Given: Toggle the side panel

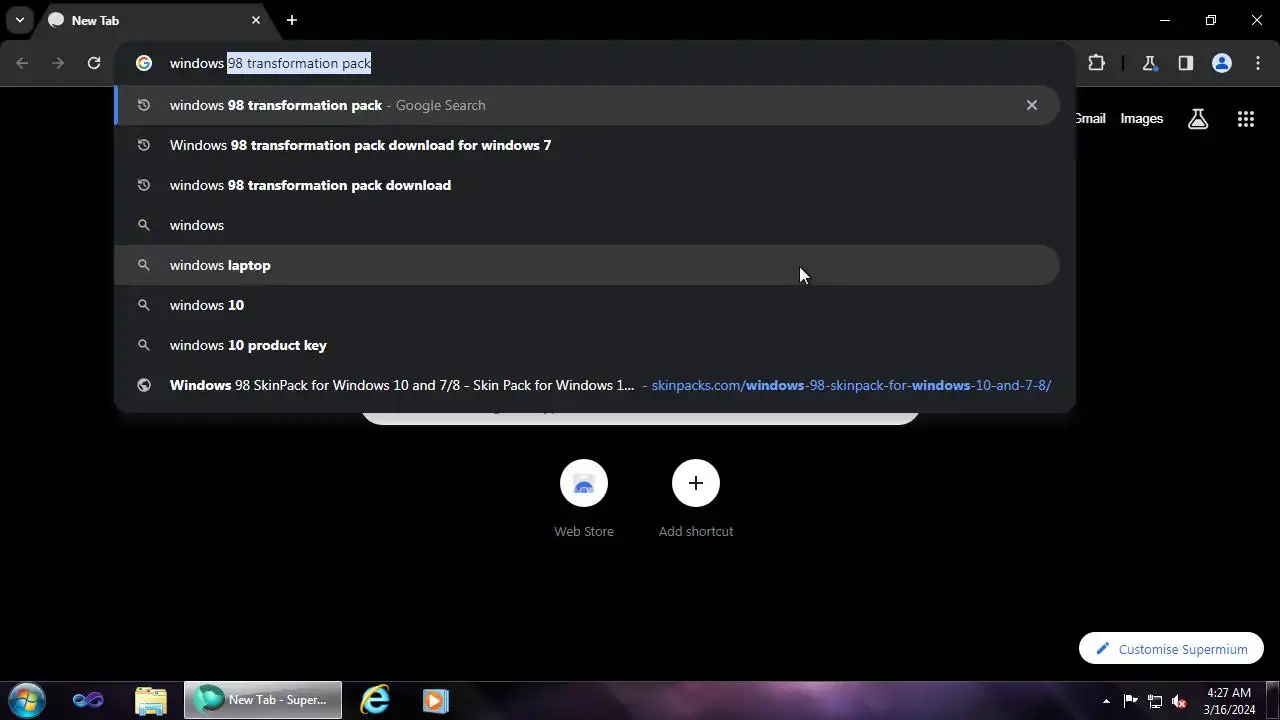Looking at the screenshot, I should (1186, 63).
